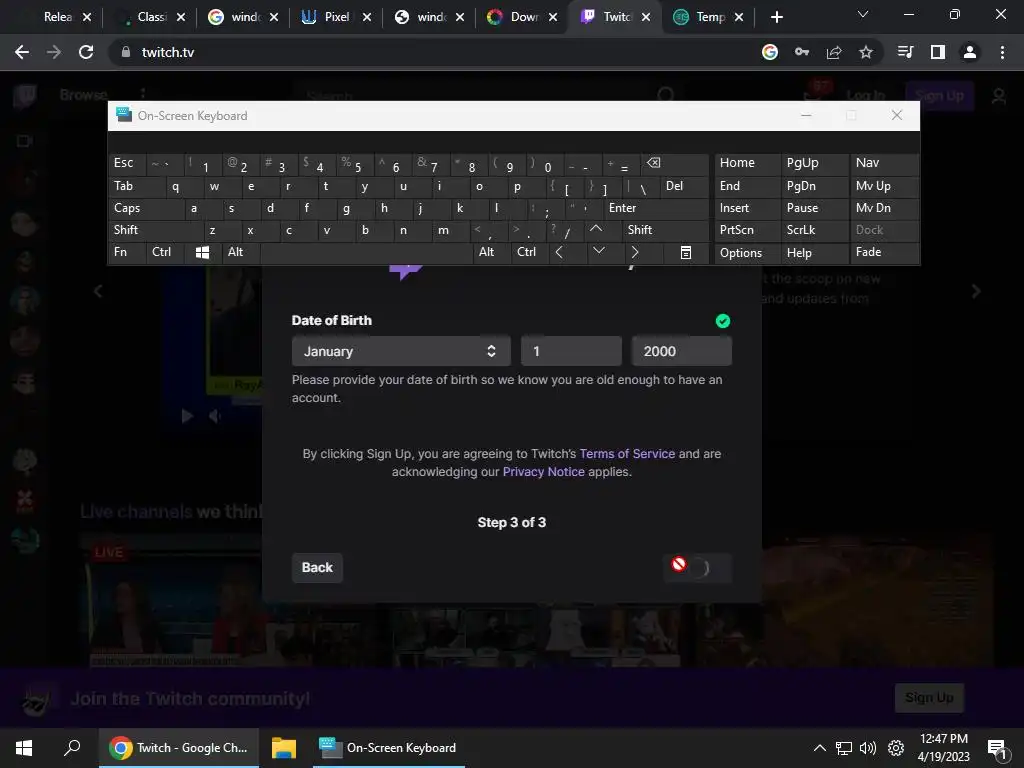Open the settings gear in system tray
This screenshot has width=1024, height=768.
coord(896,748)
